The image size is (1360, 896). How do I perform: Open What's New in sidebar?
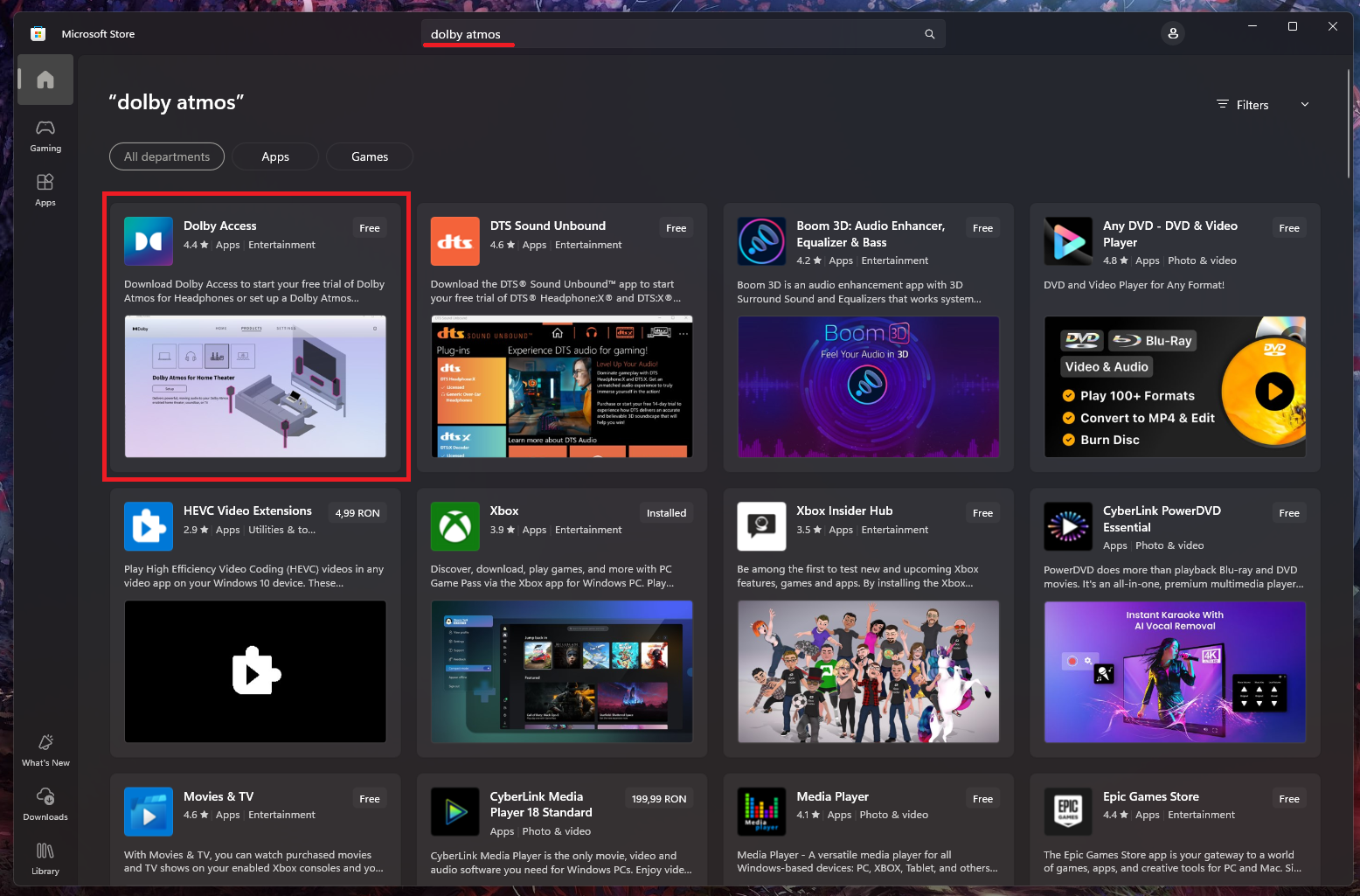click(45, 750)
